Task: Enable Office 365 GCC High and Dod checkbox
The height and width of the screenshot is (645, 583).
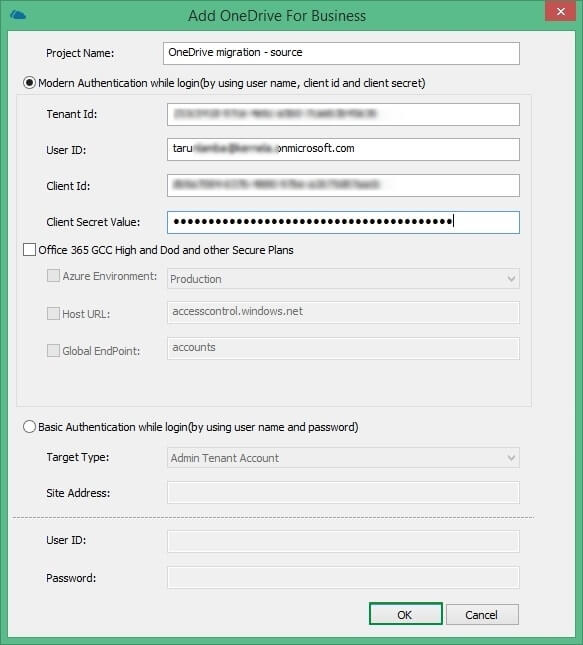Action: click(x=29, y=250)
